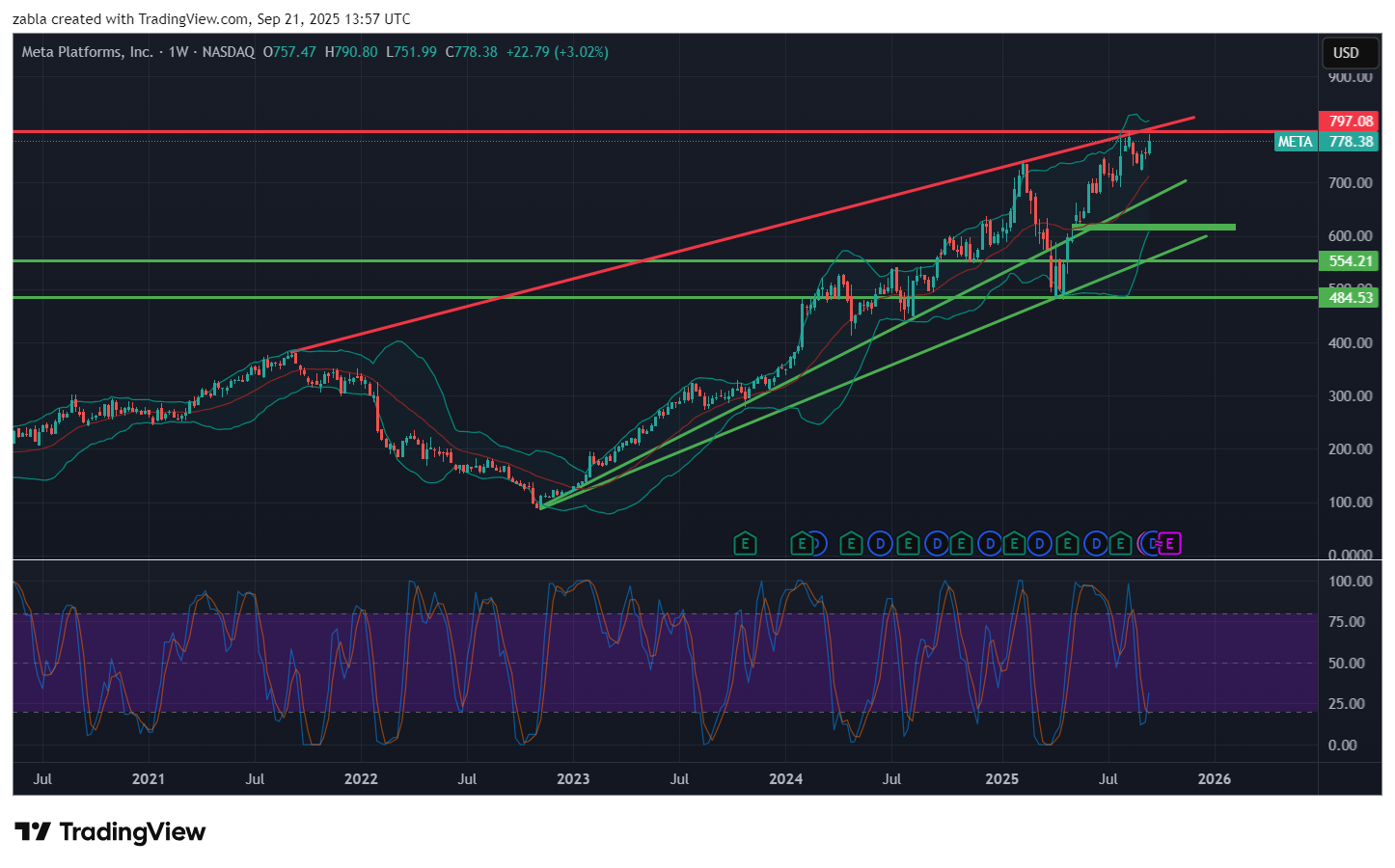
Task: Click the 200.00 price axis label
Action: tap(1351, 449)
